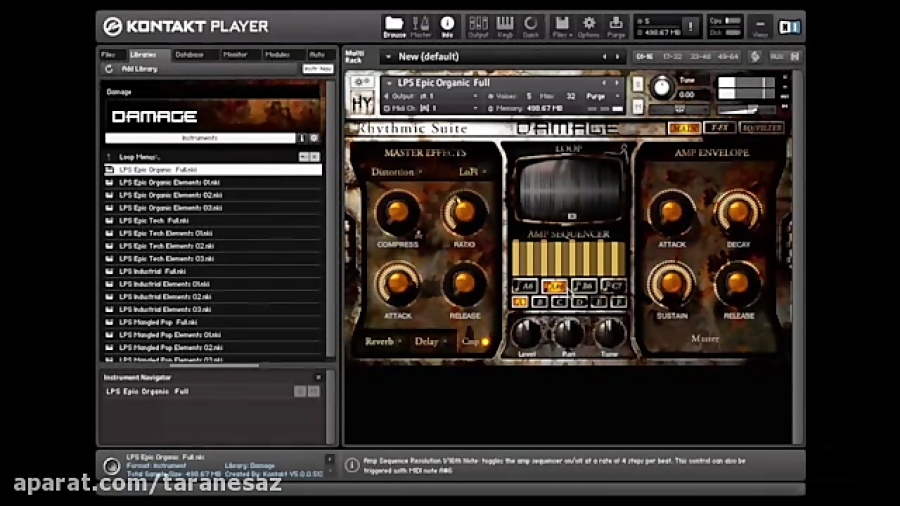The height and width of the screenshot is (506, 900).
Task: Click the rack master tune wrench icon
Action: tap(755, 56)
